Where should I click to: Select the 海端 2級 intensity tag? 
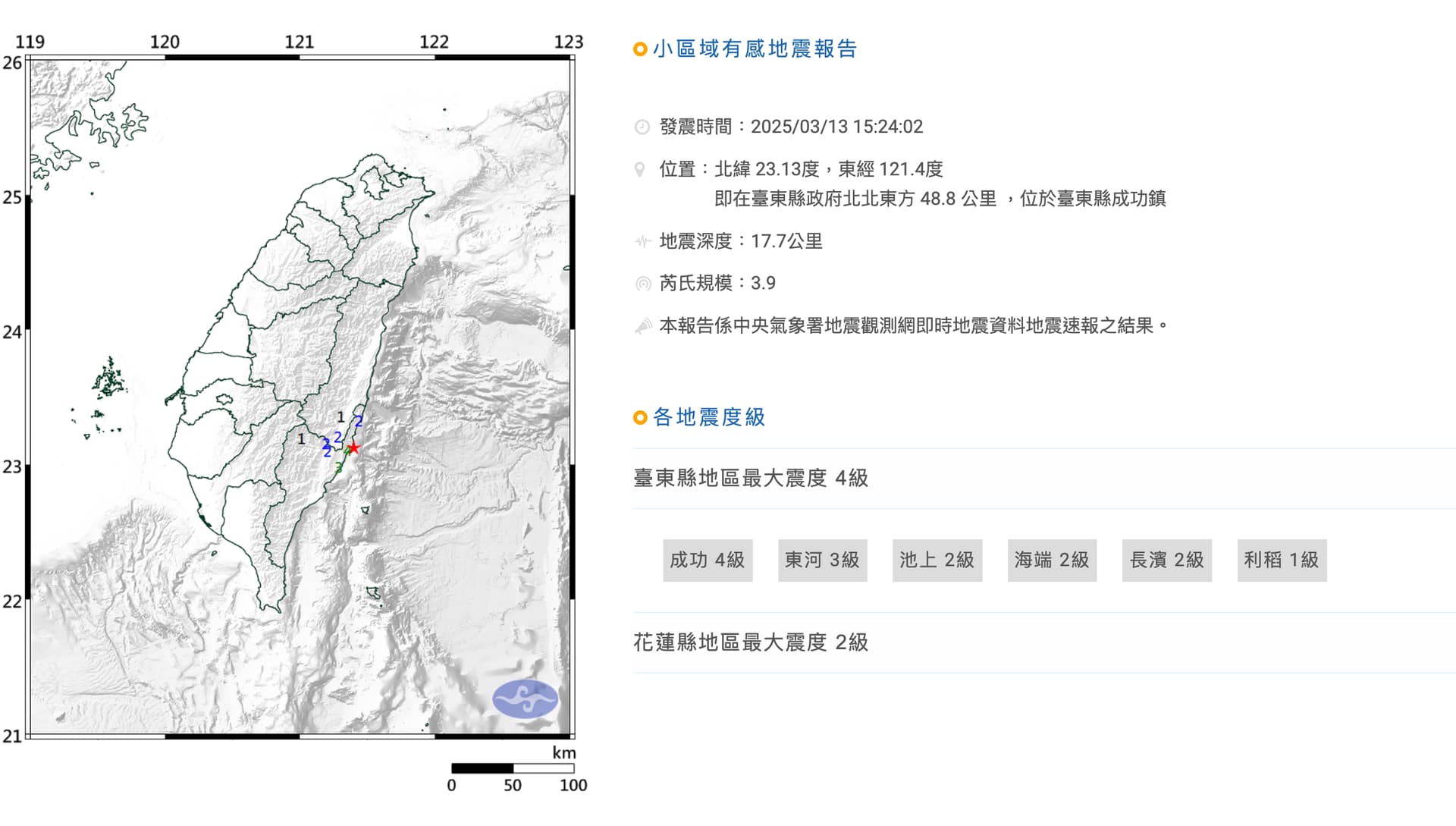click(x=1052, y=561)
